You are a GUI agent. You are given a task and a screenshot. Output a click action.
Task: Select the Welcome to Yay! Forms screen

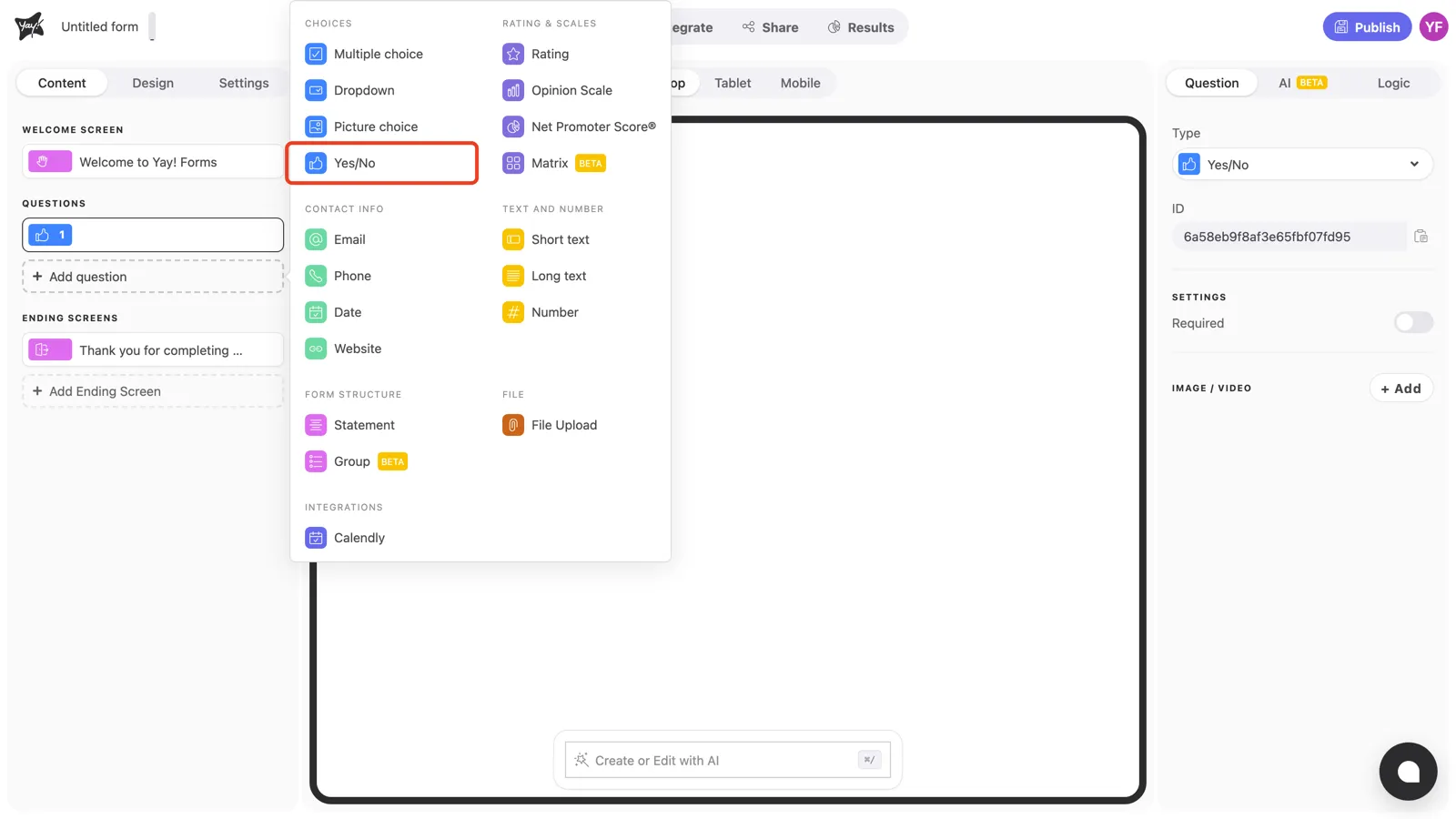(x=153, y=162)
